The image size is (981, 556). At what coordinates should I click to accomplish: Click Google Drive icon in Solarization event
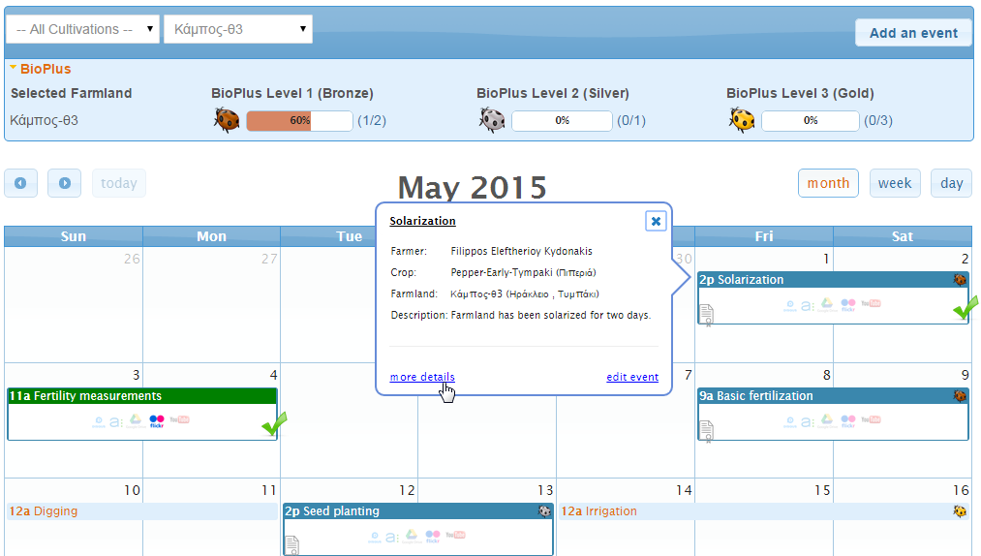click(x=827, y=304)
